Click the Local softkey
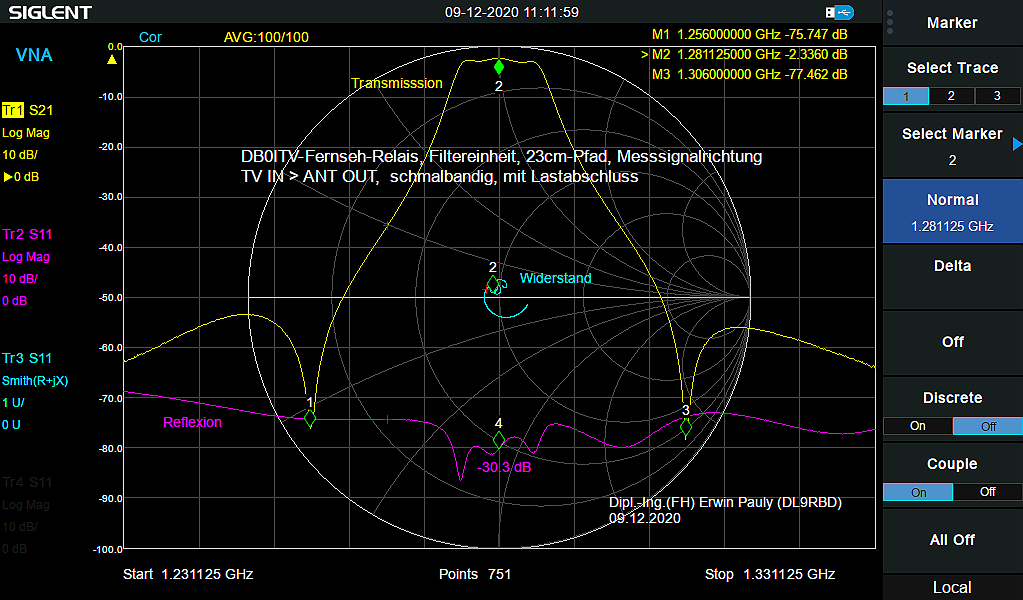Screen dimensions: 1023x600 click(953, 588)
